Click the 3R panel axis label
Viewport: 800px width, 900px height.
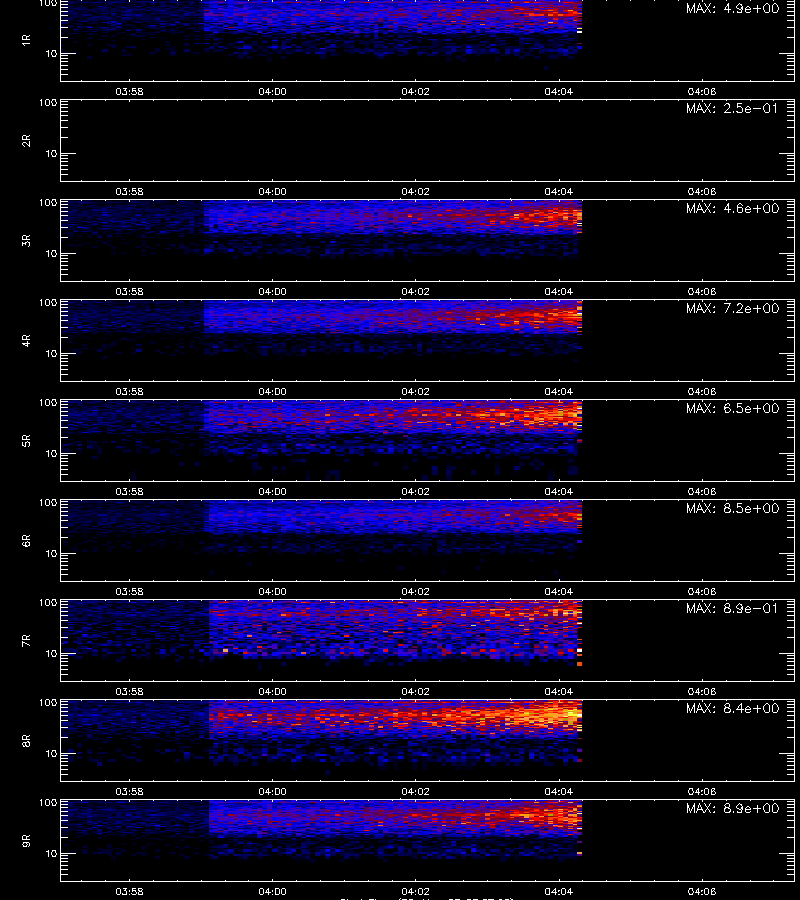26,240
